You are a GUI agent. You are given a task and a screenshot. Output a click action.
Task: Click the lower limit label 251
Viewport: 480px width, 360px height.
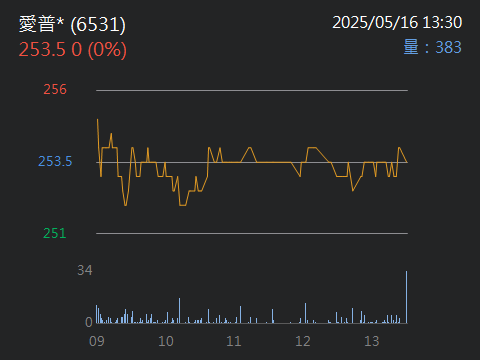point(55,233)
